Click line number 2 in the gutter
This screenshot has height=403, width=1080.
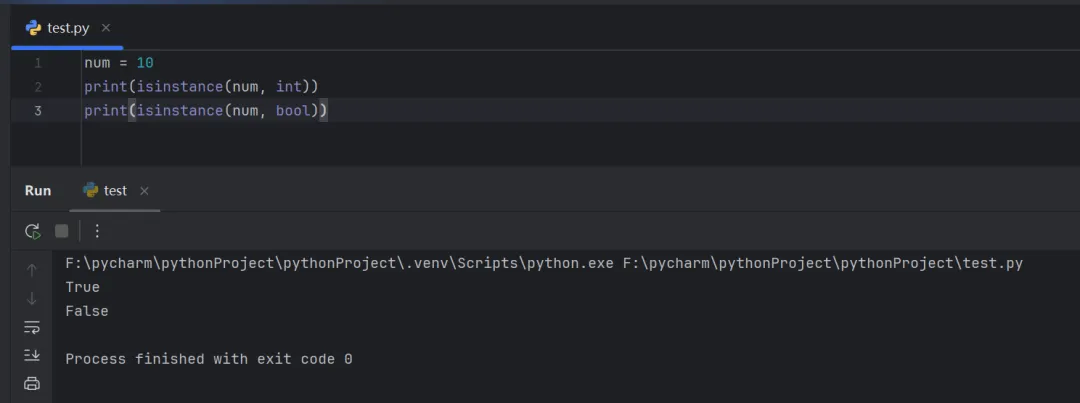[38, 87]
